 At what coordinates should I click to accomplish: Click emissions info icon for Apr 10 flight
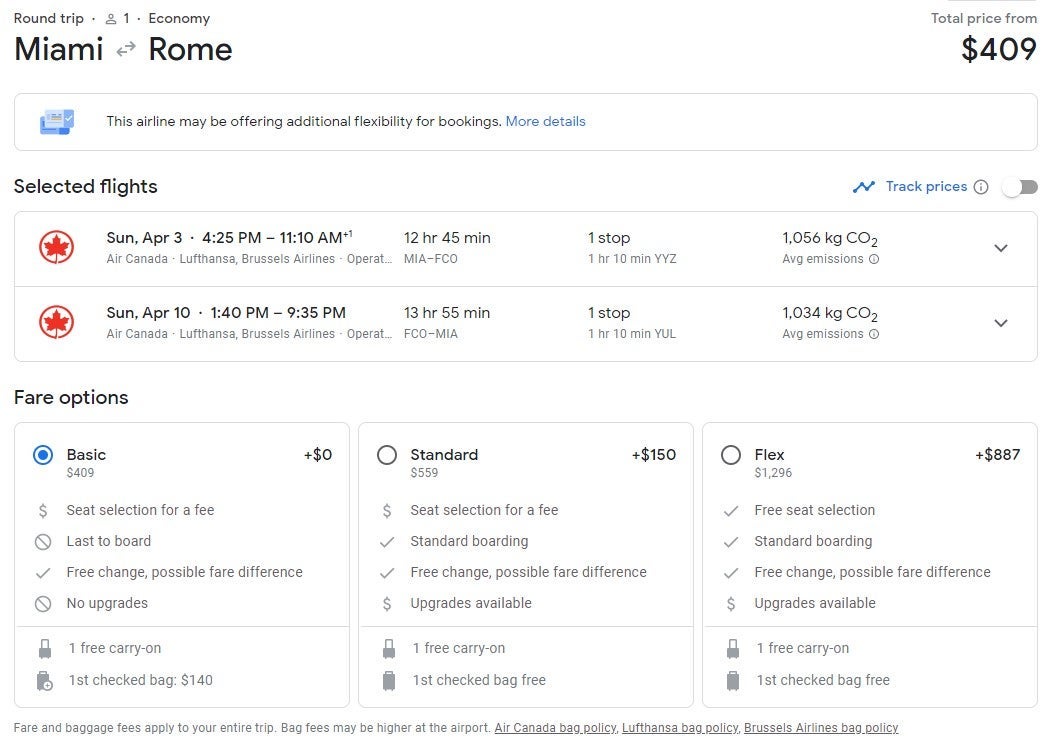point(874,334)
